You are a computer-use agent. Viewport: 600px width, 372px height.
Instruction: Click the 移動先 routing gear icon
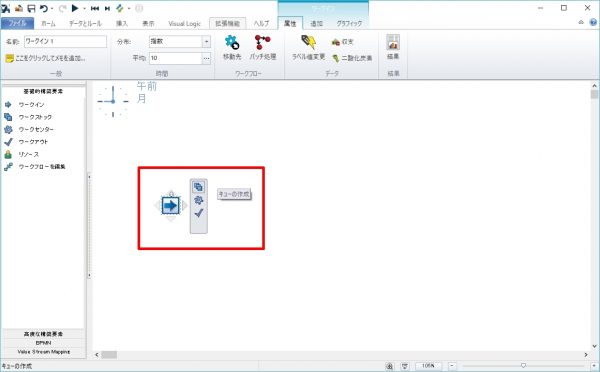[232, 42]
